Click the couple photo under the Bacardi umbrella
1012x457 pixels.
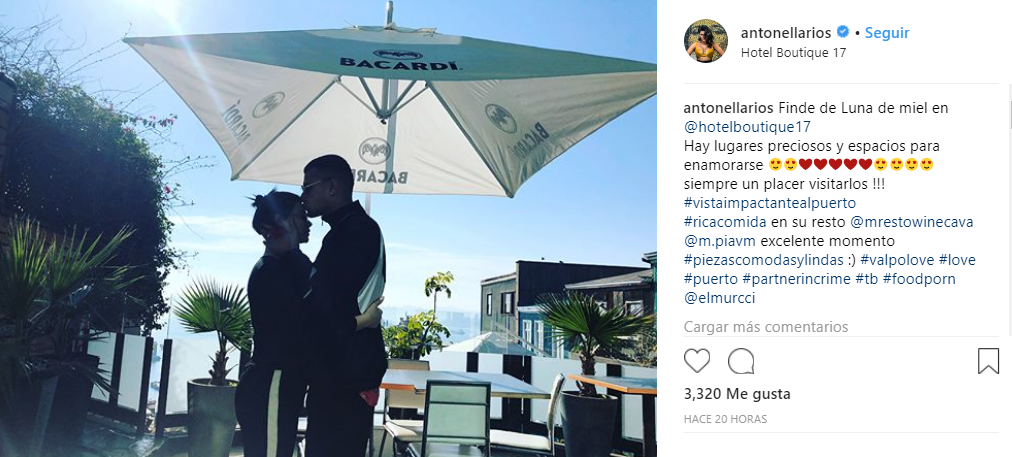click(x=328, y=228)
